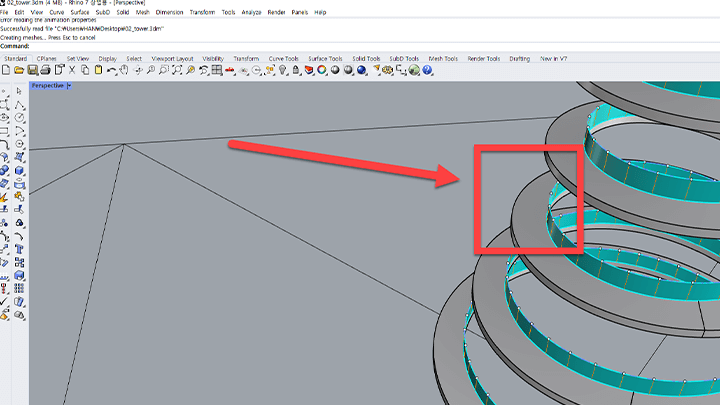Switch to the Select toolbar tab
720x405 pixels.
(134, 59)
